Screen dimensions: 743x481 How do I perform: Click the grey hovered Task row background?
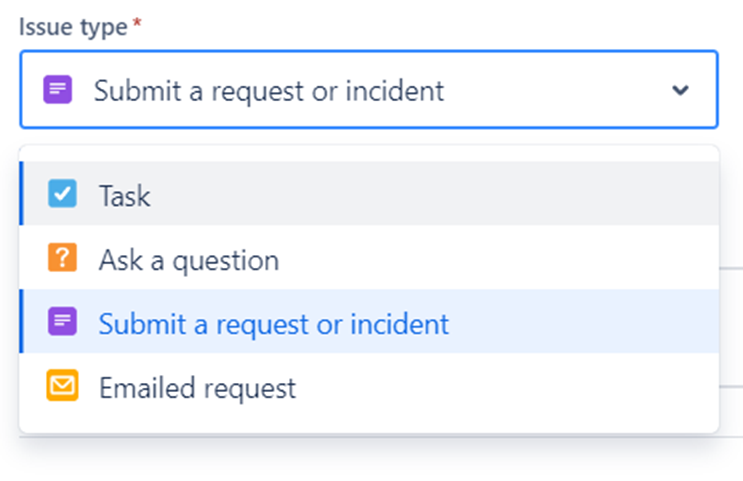[x=426, y=193]
